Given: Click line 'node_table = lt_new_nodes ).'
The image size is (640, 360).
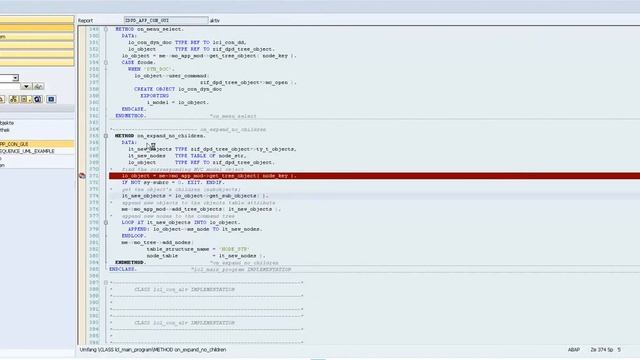Looking at the screenshot, I should [206, 256].
